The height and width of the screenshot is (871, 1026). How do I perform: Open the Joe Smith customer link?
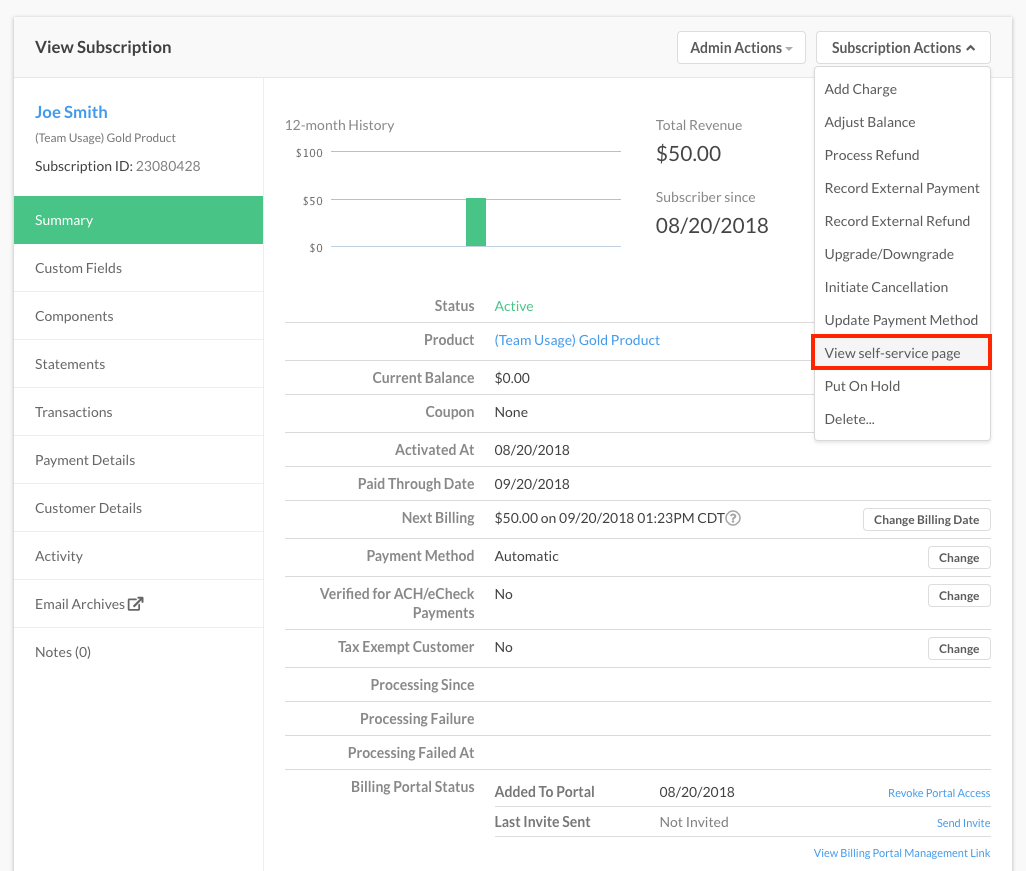pyautogui.click(x=71, y=112)
